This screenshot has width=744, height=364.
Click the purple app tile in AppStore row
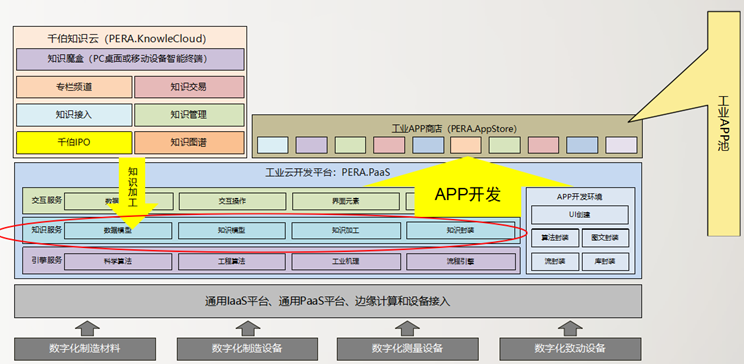pos(311,145)
